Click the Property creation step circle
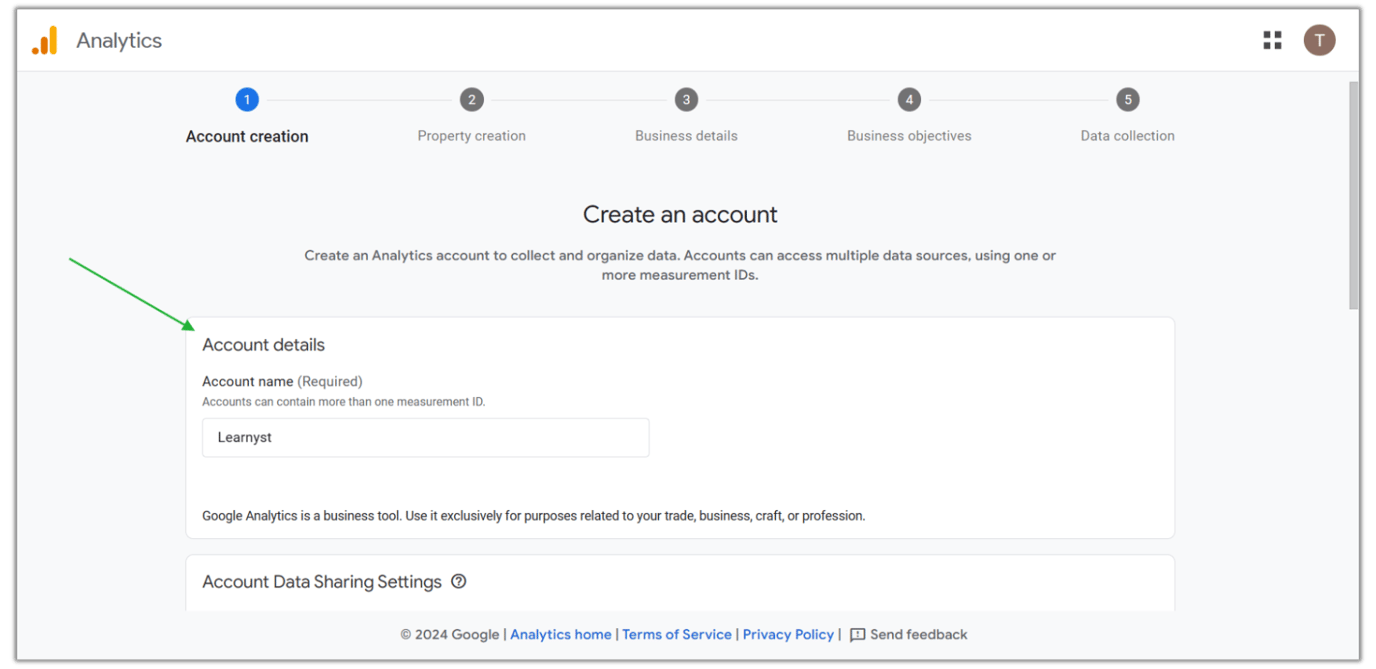 (x=471, y=99)
